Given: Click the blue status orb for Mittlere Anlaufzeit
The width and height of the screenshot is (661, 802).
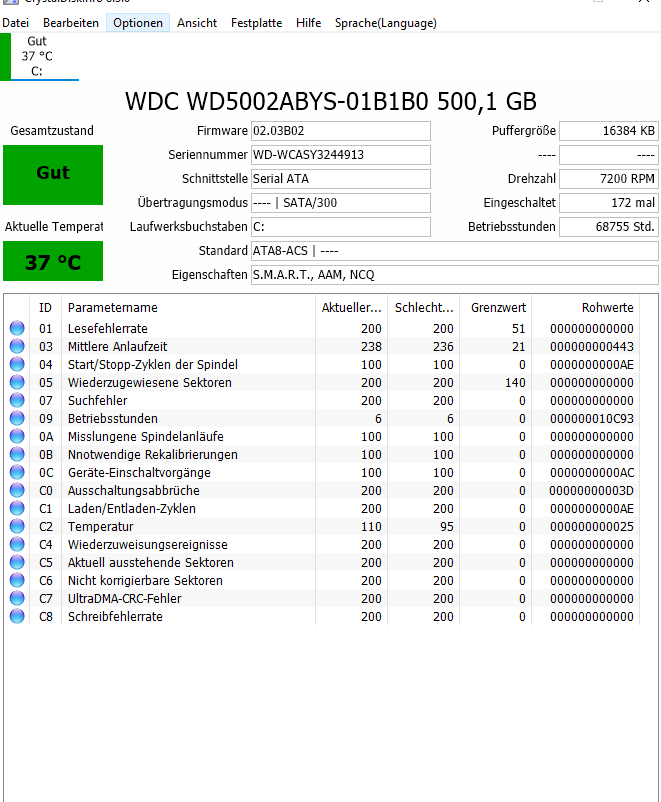Looking at the screenshot, I should (17, 346).
